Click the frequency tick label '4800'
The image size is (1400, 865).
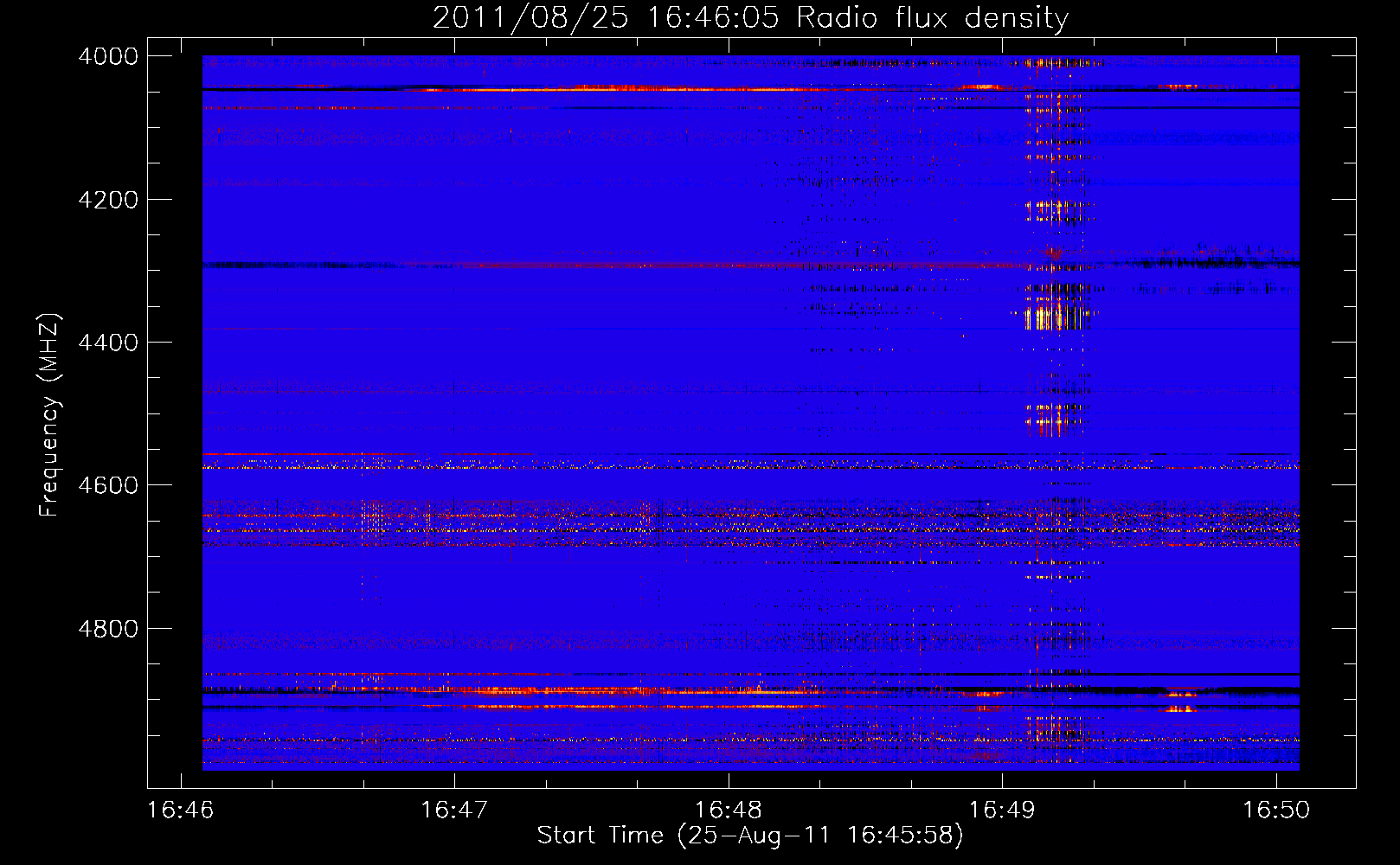point(108,629)
